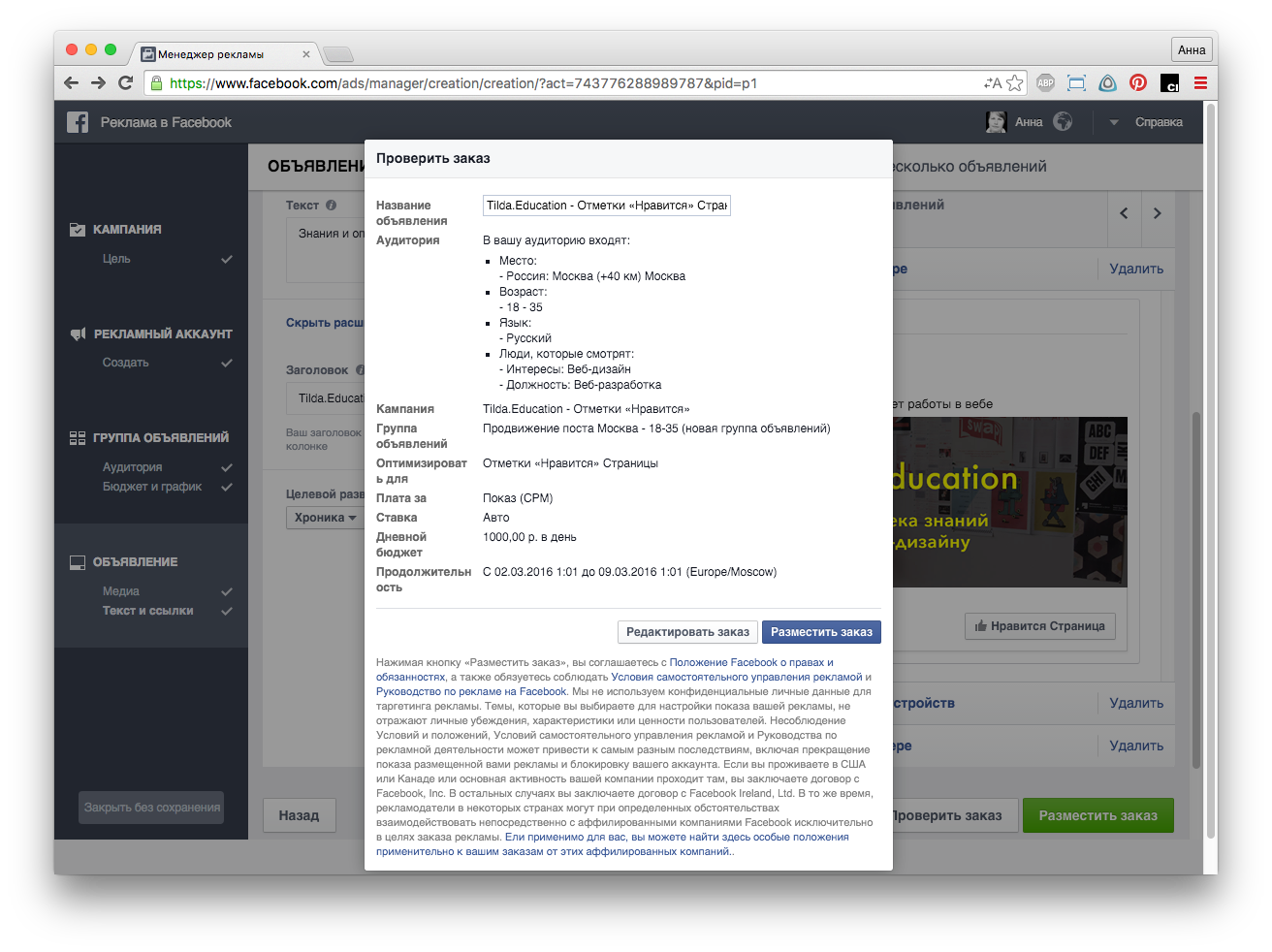
Task: Go to next ad with right chevron
Action: [1157, 213]
